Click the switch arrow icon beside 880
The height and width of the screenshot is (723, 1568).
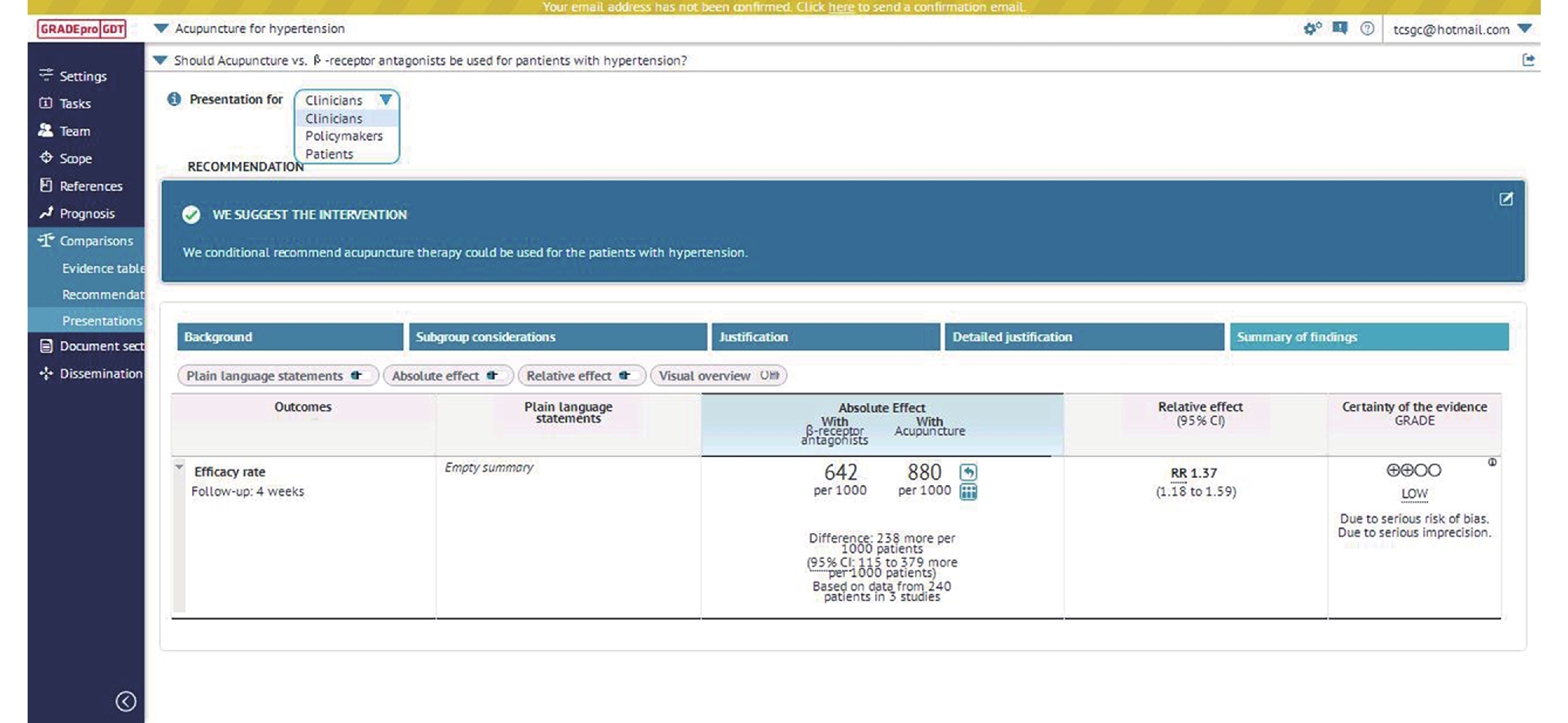click(x=968, y=472)
